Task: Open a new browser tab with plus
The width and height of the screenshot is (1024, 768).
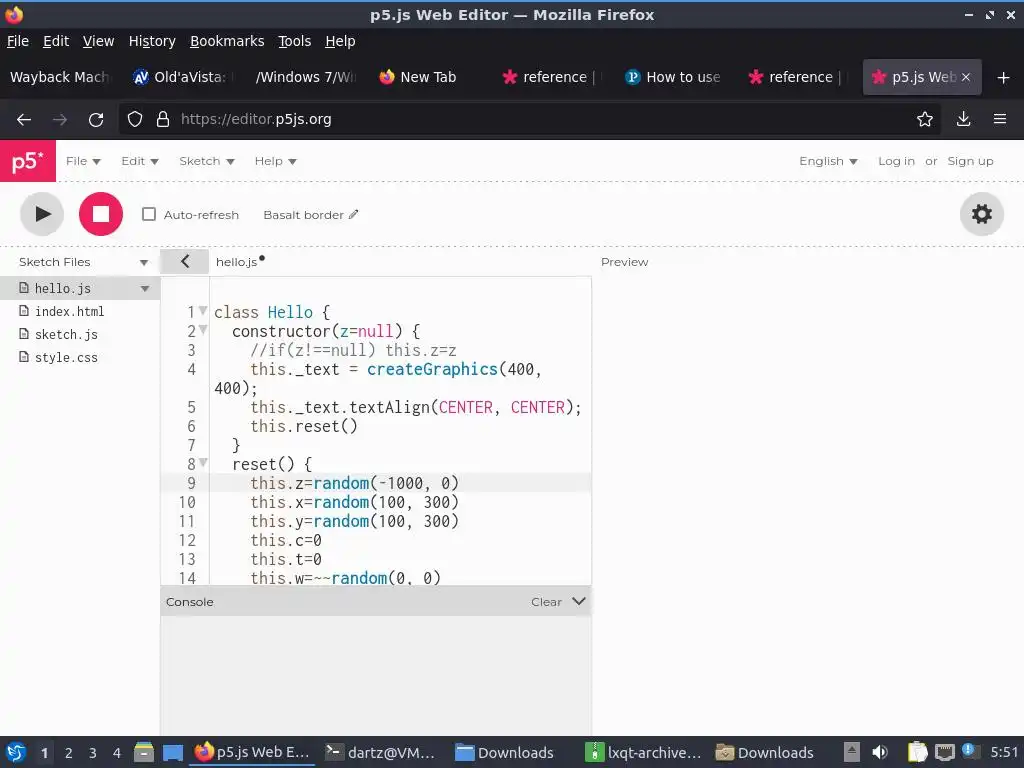Action: pyautogui.click(x=1003, y=78)
